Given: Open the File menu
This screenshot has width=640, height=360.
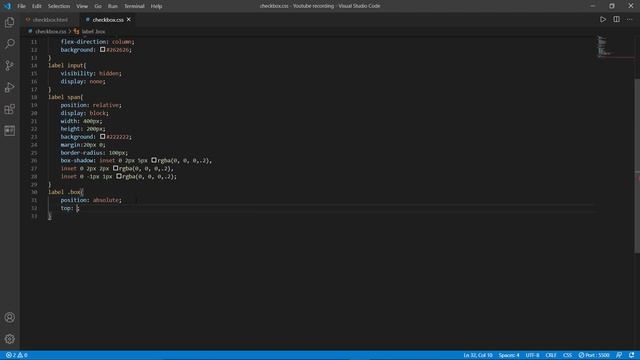Looking at the screenshot, I should (x=21, y=6).
